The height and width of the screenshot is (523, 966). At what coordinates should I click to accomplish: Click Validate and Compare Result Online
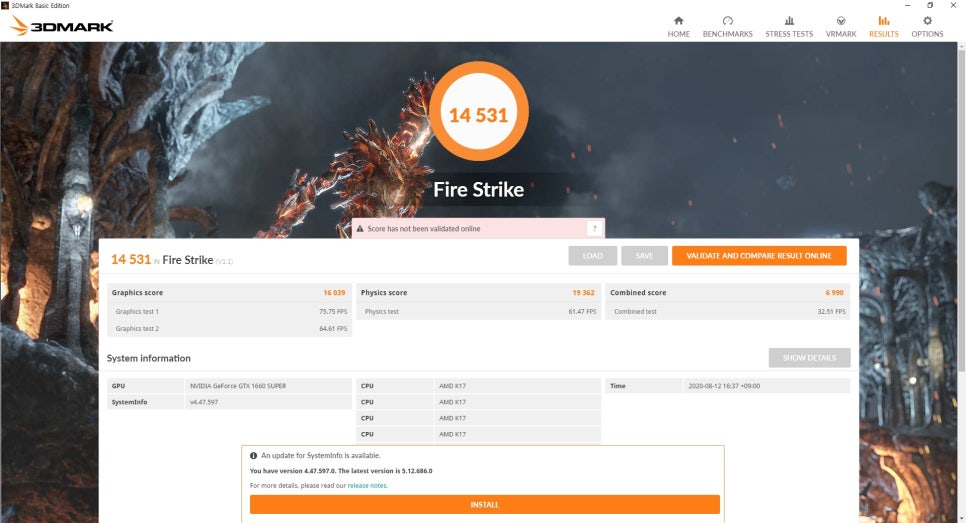point(759,256)
